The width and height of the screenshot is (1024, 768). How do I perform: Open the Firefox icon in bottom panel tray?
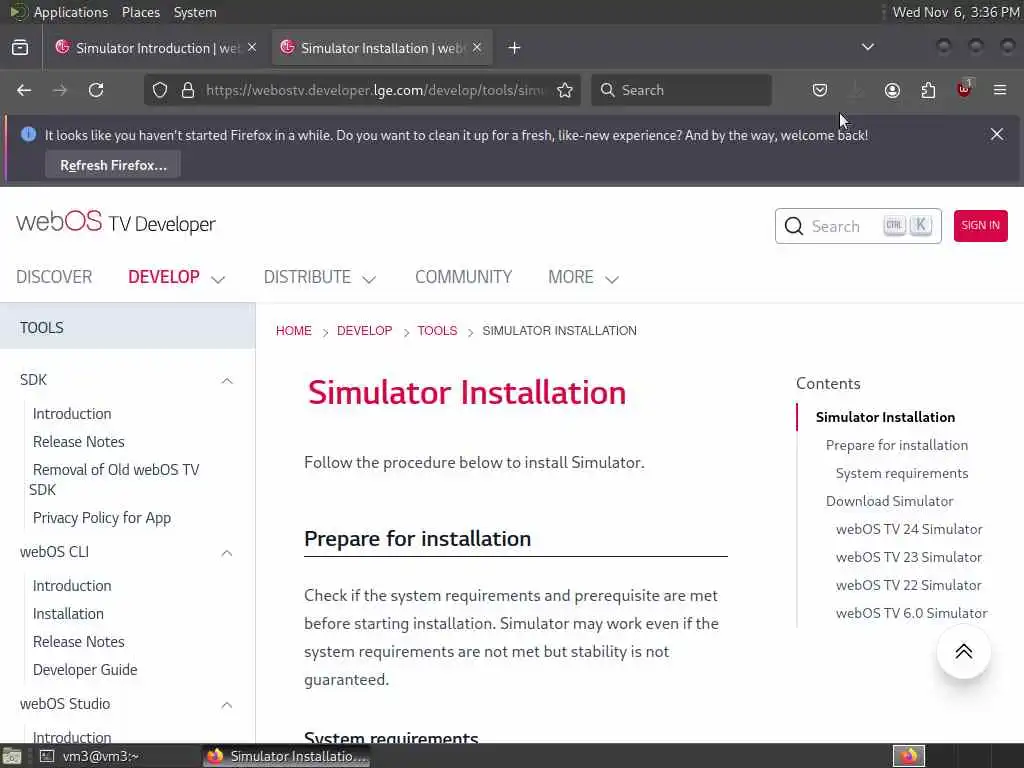coord(908,756)
